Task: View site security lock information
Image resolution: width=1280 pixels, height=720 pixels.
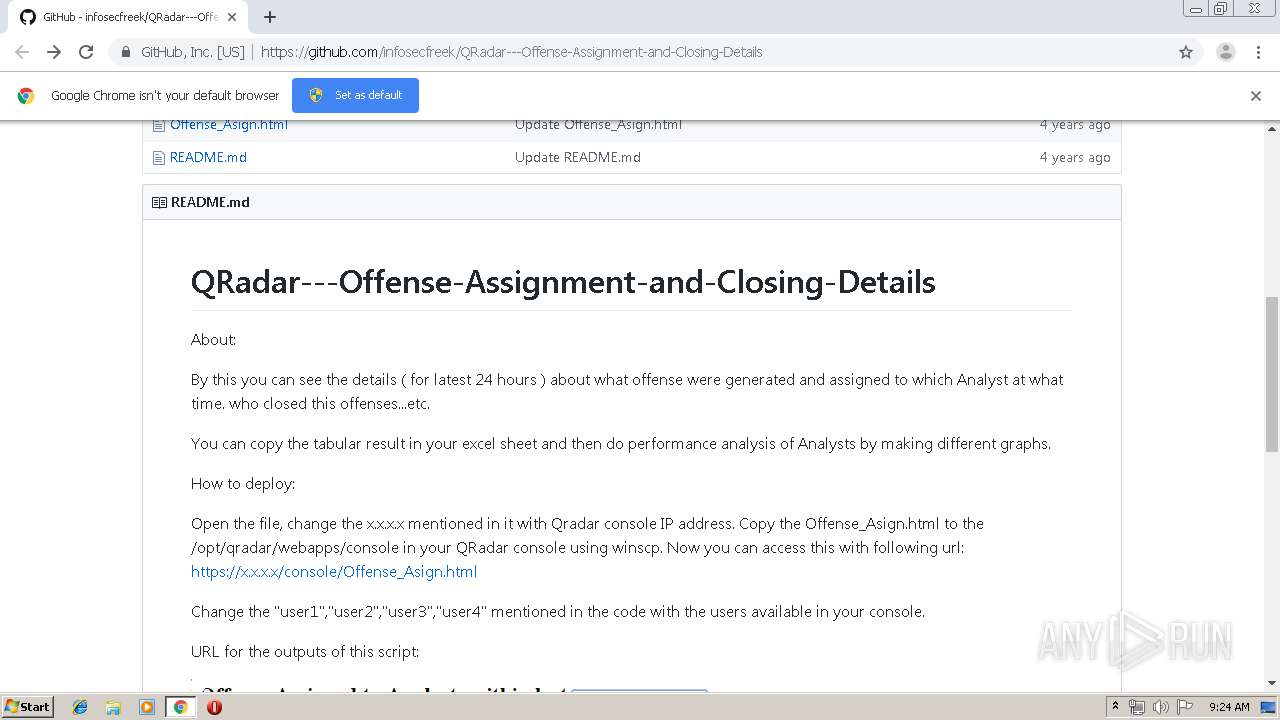Action: (125, 52)
